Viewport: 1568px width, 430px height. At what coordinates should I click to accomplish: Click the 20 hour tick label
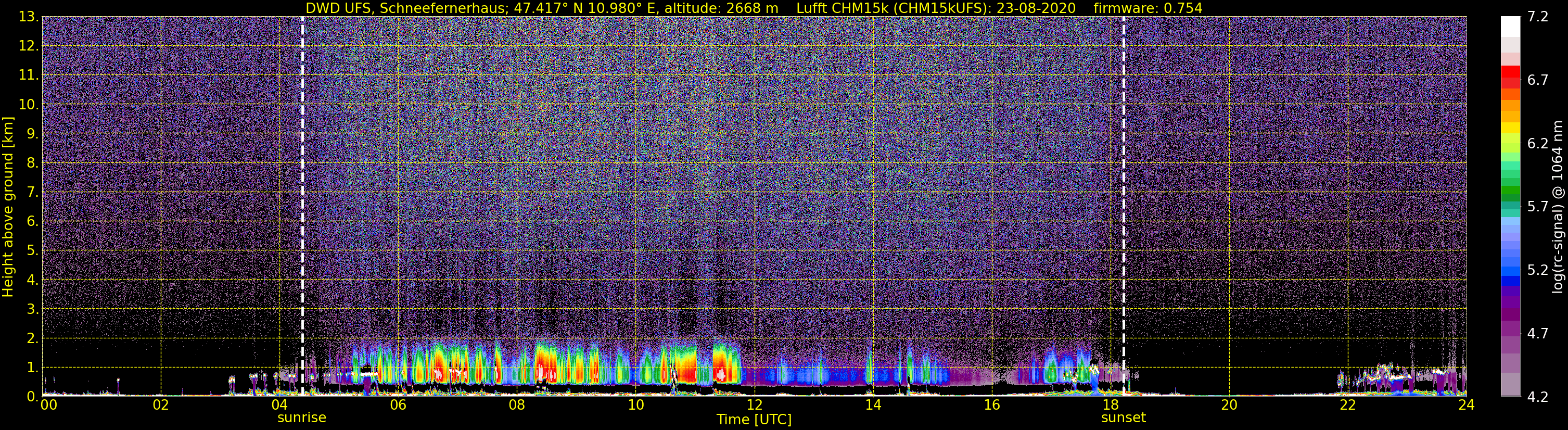(x=1229, y=405)
